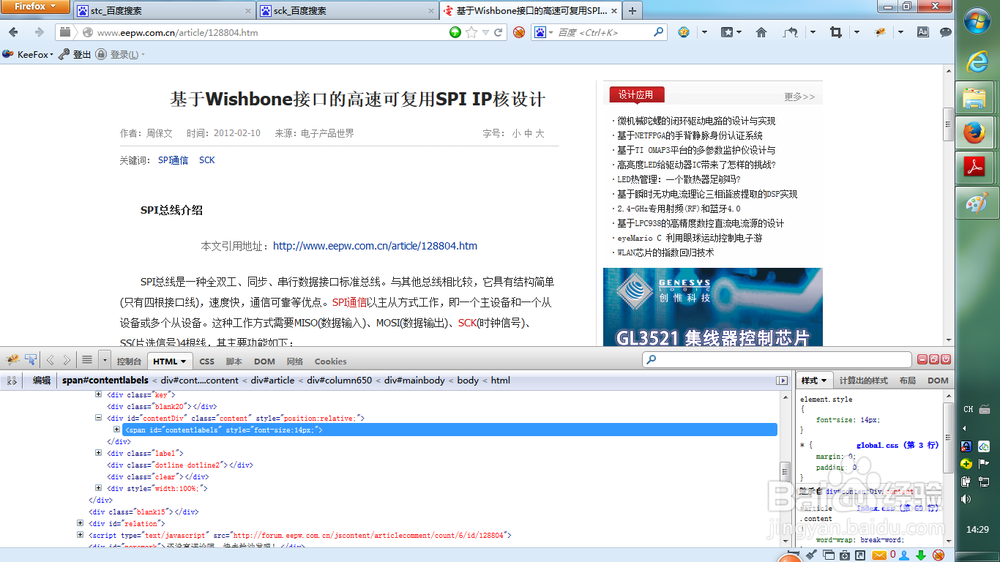1000x562 pixels.
Task: Open the SPI通信 keyword link
Action: coord(173,160)
